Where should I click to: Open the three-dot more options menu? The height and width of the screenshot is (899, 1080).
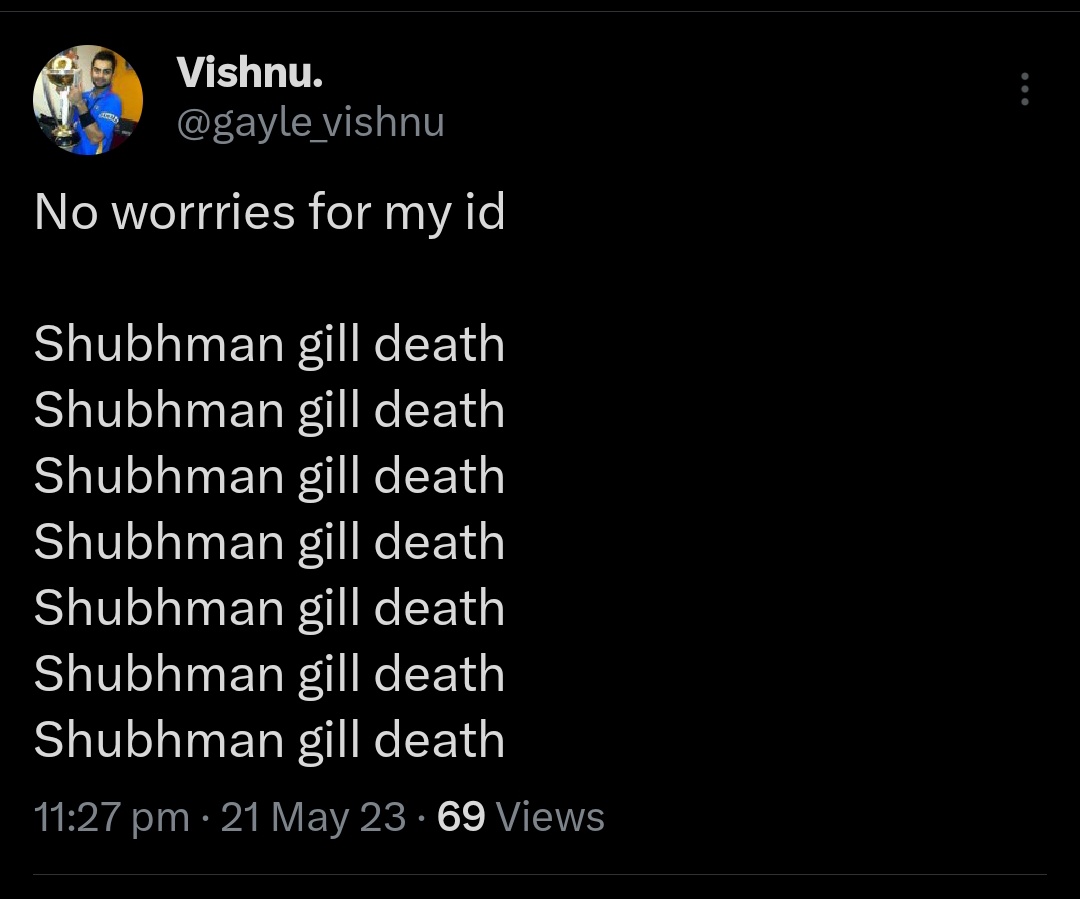click(x=1024, y=90)
